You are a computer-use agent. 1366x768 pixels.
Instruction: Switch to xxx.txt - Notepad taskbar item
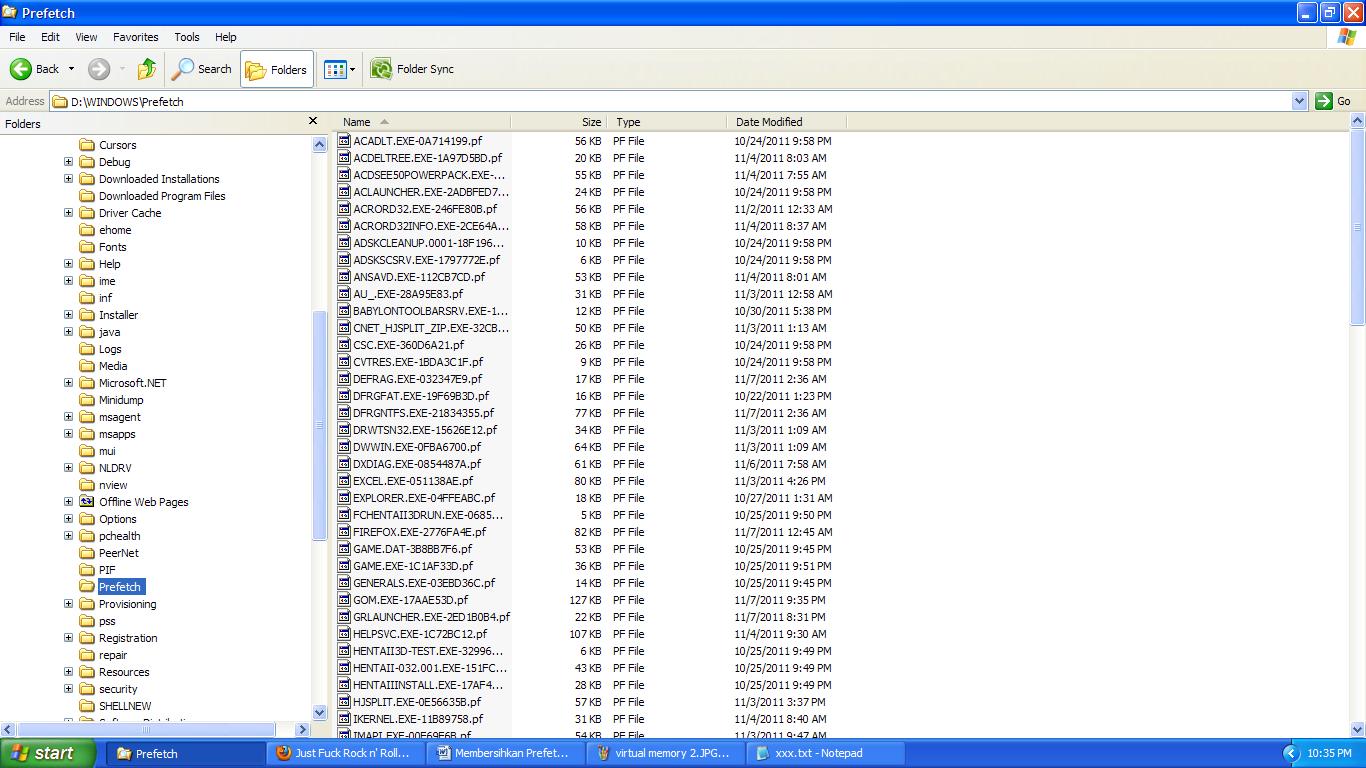click(x=827, y=753)
